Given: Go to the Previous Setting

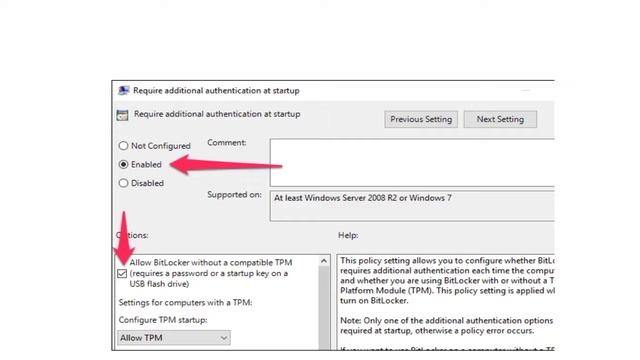Looking at the screenshot, I should coord(421,119).
